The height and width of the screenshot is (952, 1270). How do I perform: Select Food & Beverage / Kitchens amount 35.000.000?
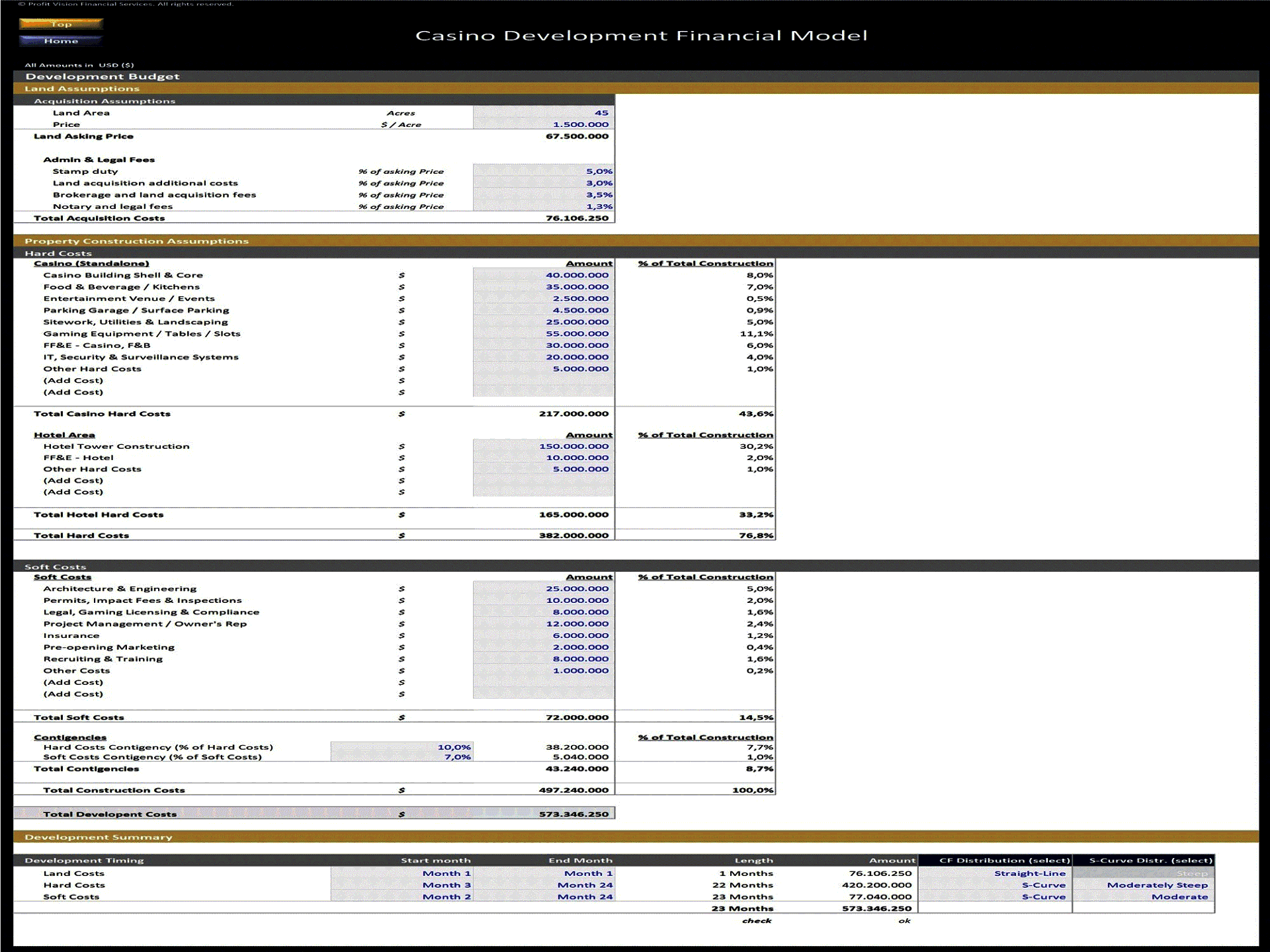543,287
